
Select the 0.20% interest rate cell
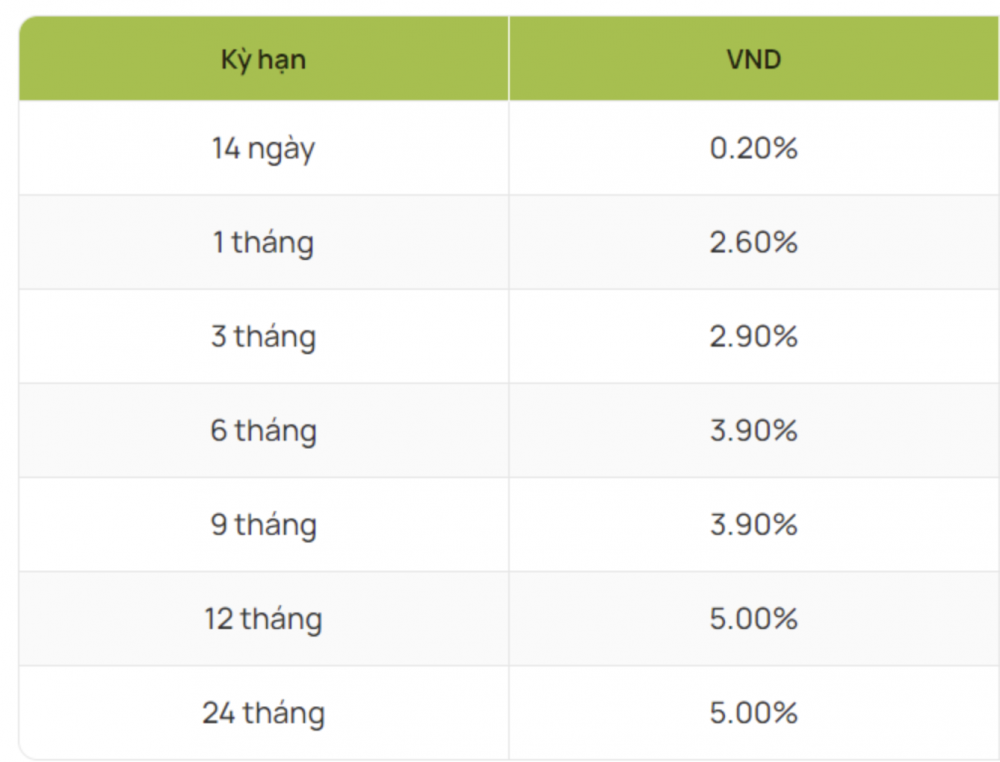click(754, 149)
